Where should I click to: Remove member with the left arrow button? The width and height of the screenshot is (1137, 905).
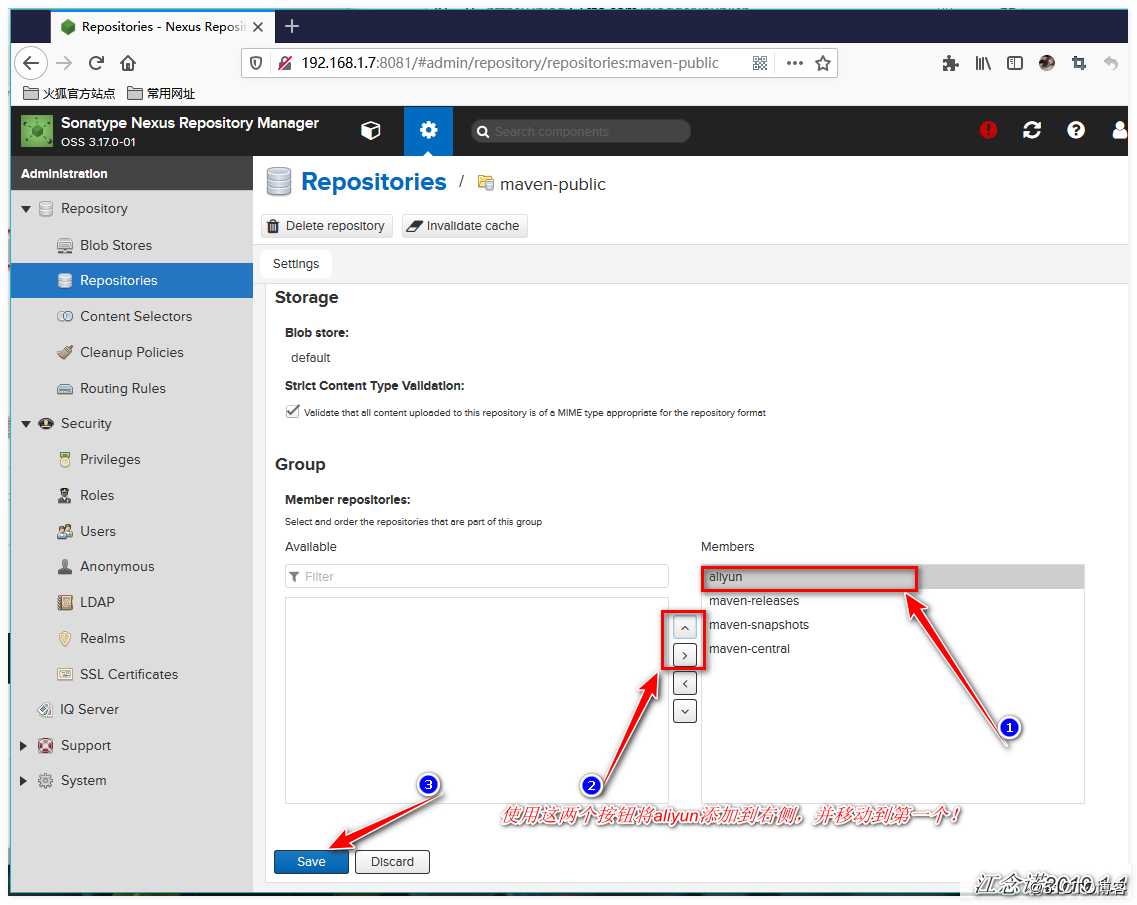click(x=685, y=683)
